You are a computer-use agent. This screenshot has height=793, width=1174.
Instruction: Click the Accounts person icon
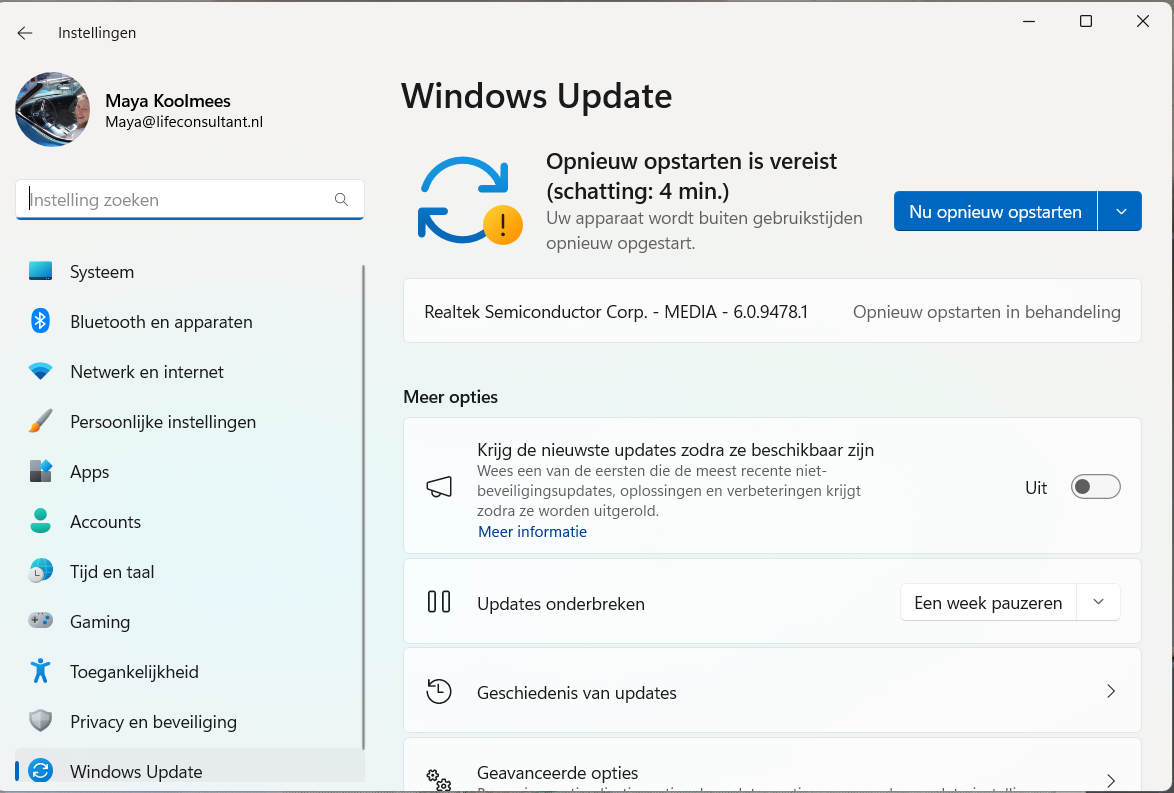40,521
